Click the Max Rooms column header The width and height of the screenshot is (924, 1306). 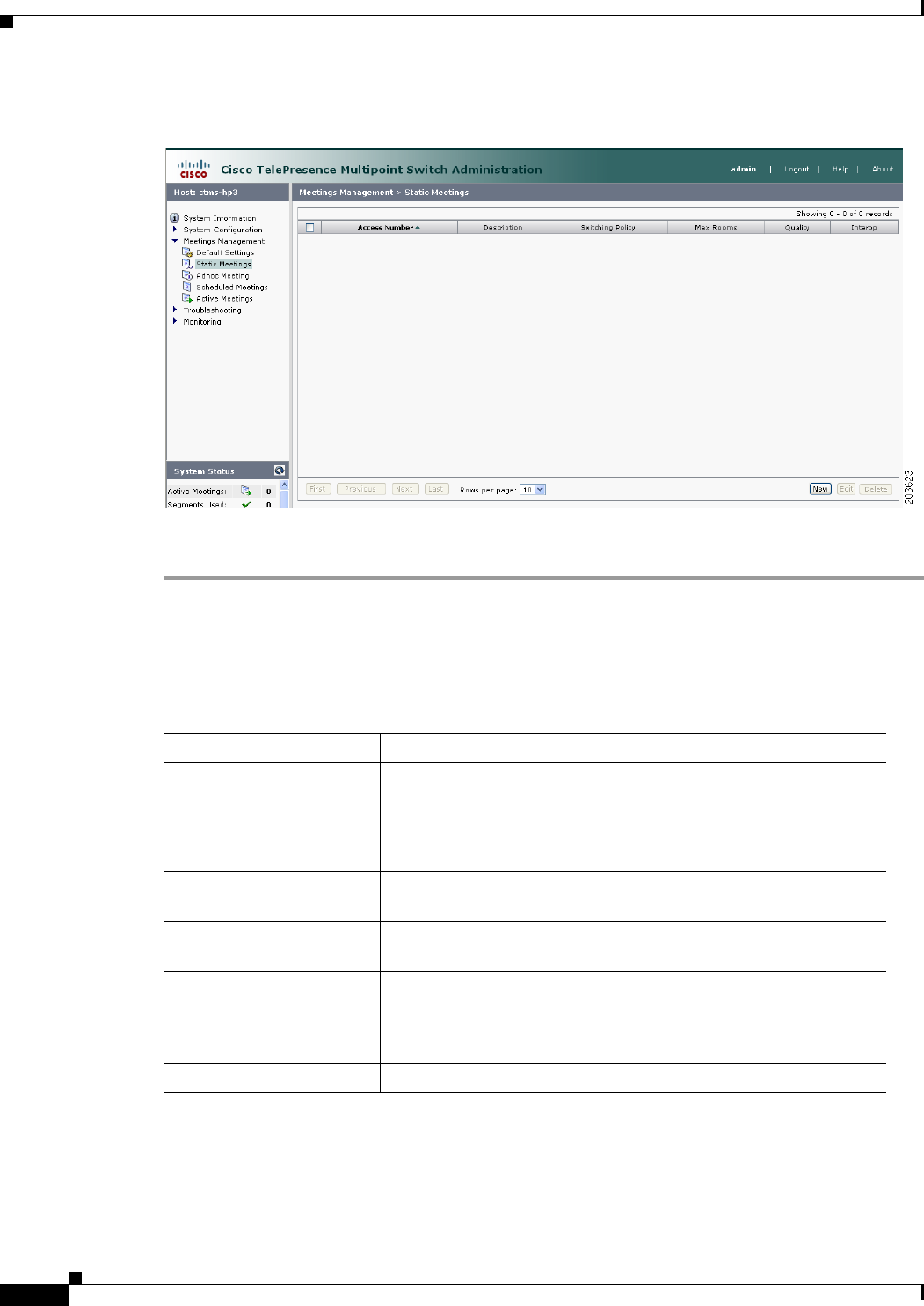tap(716, 228)
